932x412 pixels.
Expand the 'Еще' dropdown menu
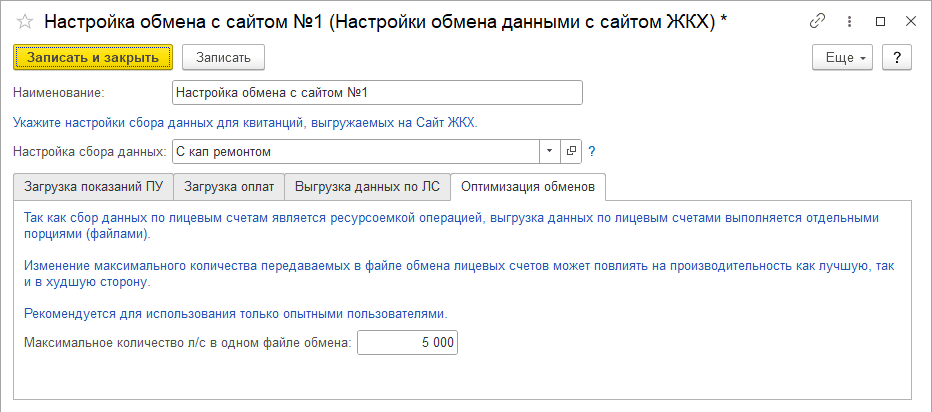[x=844, y=57]
